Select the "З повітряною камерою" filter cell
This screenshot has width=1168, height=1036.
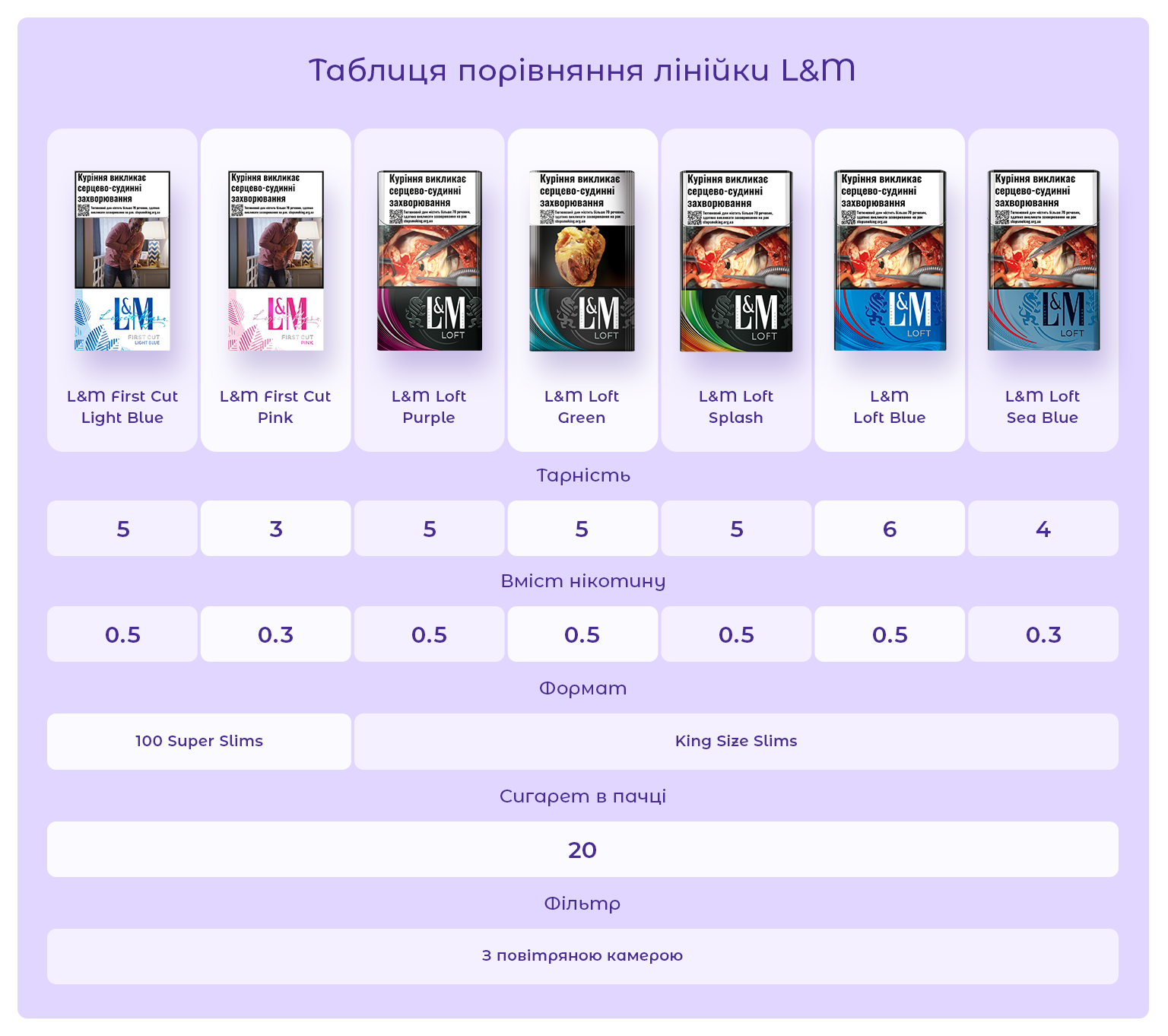[582, 956]
